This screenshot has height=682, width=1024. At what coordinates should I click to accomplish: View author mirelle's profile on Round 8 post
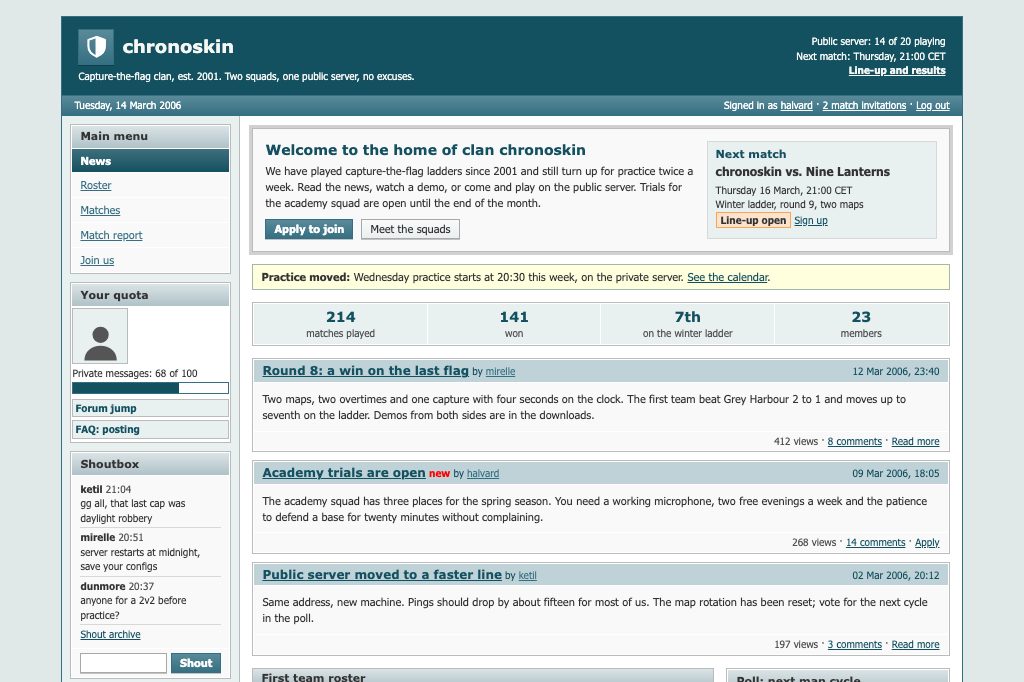point(500,371)
